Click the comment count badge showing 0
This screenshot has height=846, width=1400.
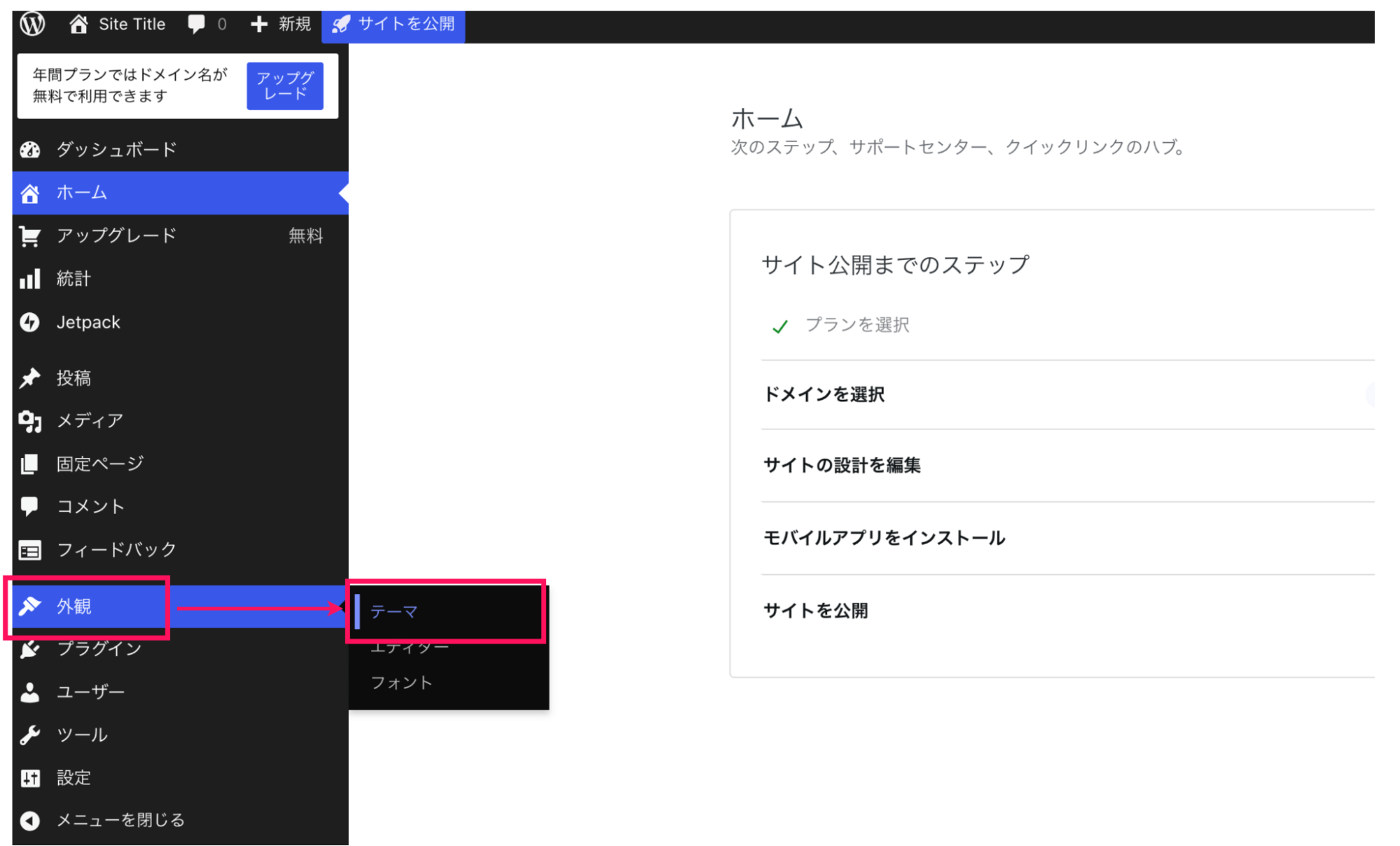point(207,23)
